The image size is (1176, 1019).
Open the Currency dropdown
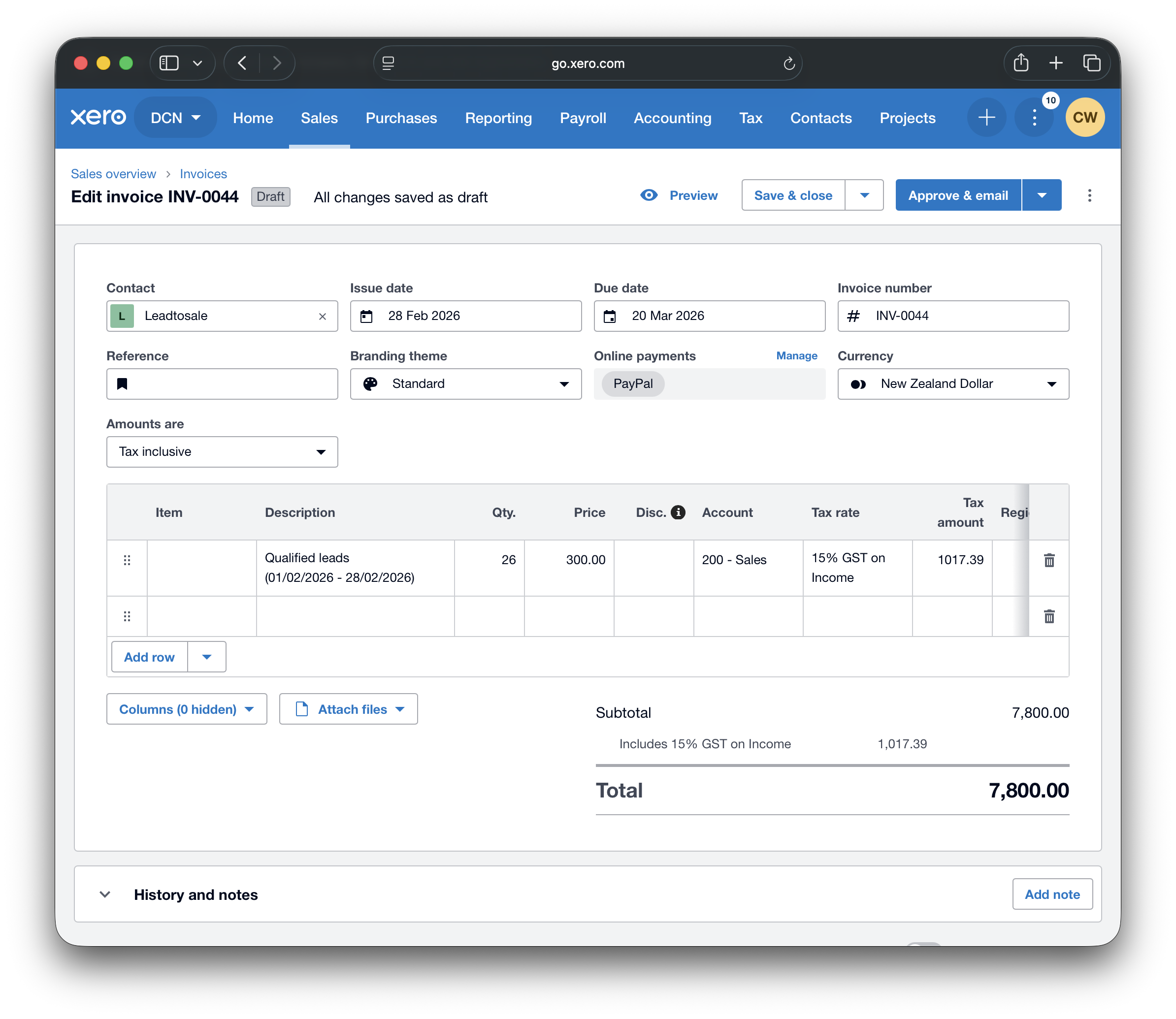tap(952, 384)
